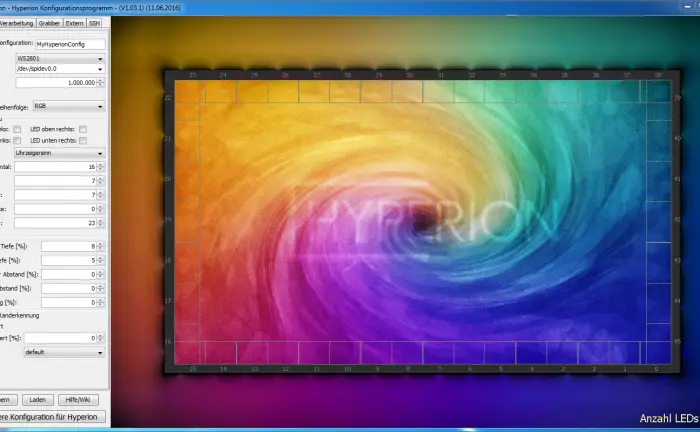This screenshot has height=432, width=700.
Task: Switch to the Verarbeitung tab
Action: [x=17, y=23]
